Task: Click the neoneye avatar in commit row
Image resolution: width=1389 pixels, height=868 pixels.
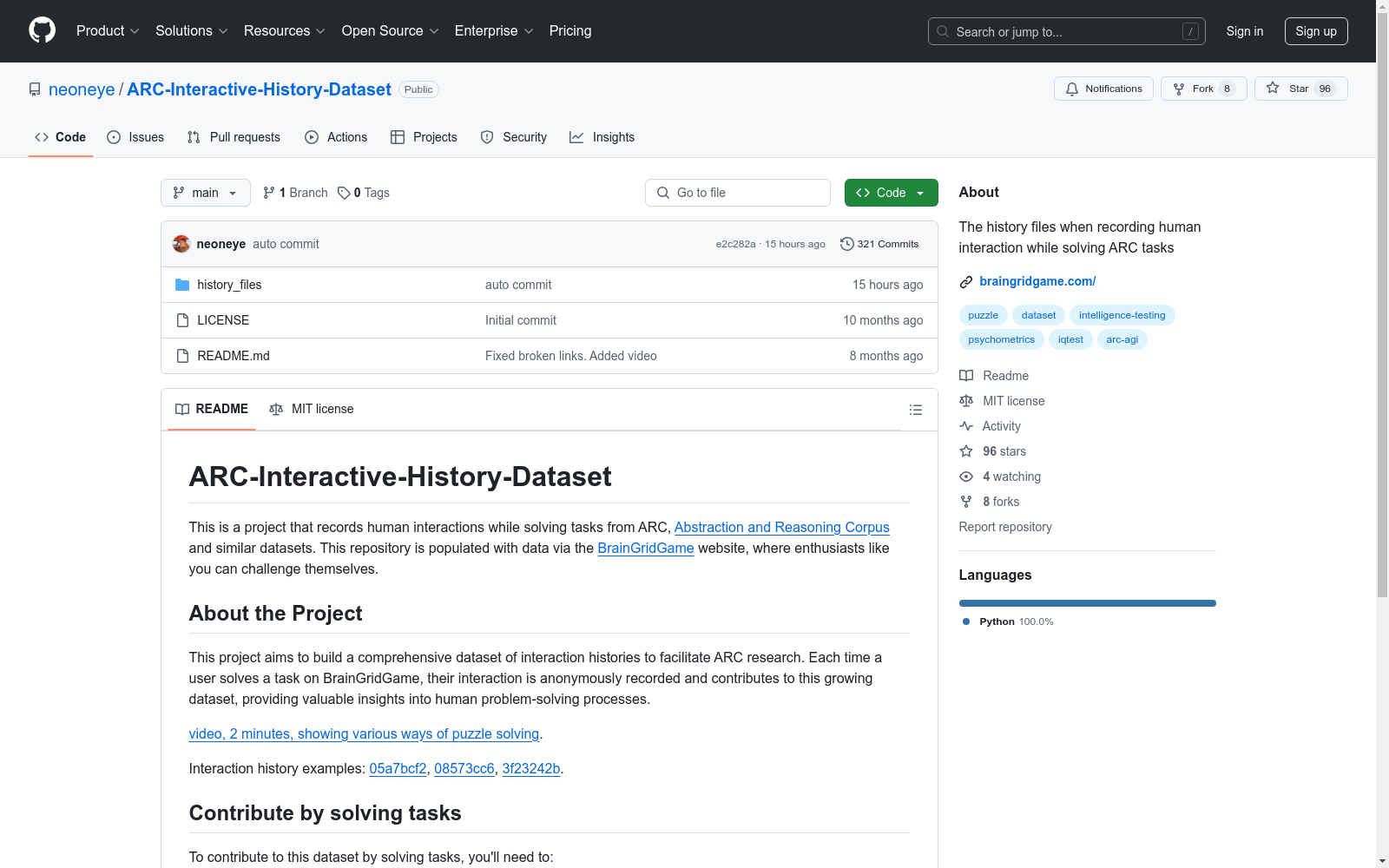Action: click(x=181, y=244)
